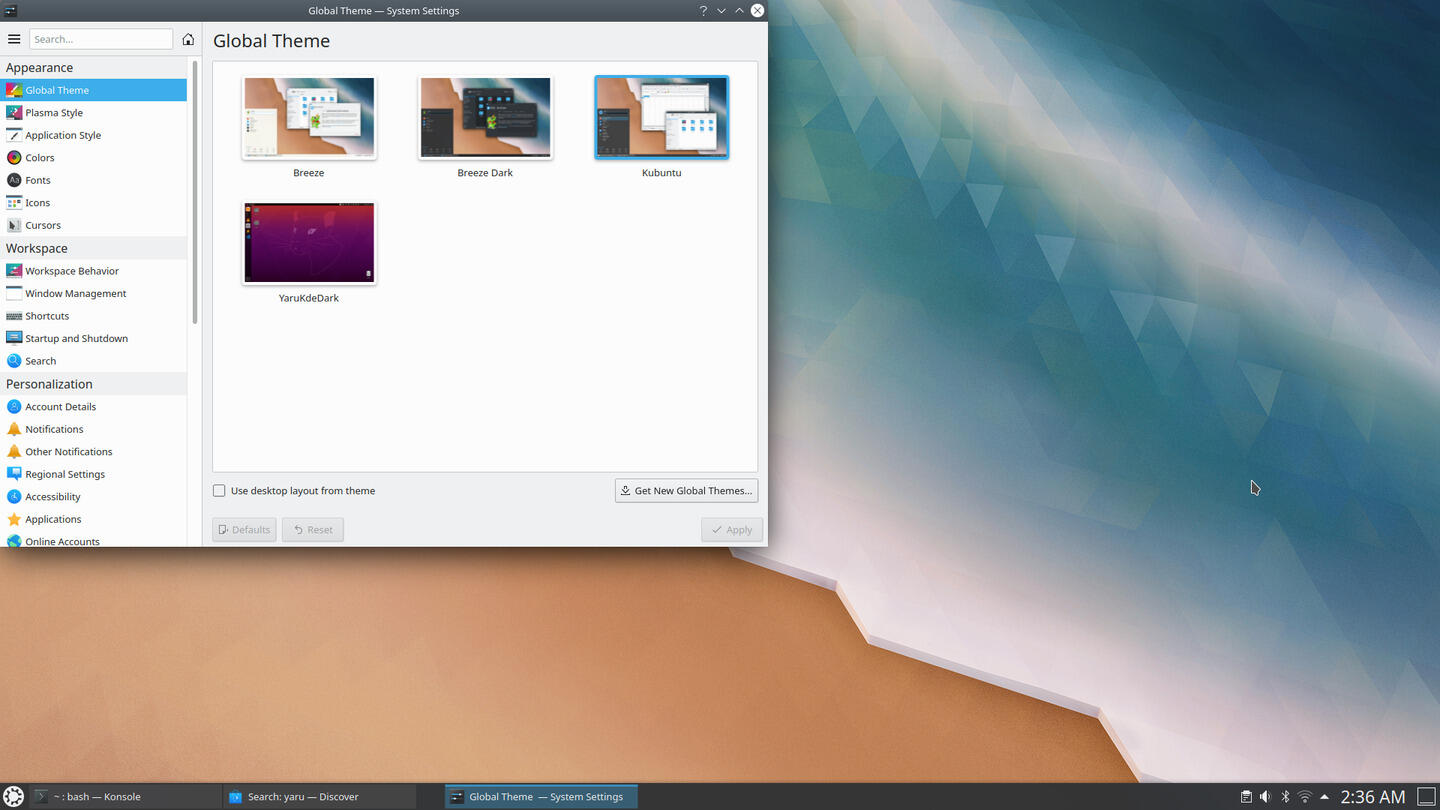The width and height of the screenshot is (1440, 810).
Task: Click the settings search field
Action: (x=101, y=39)
